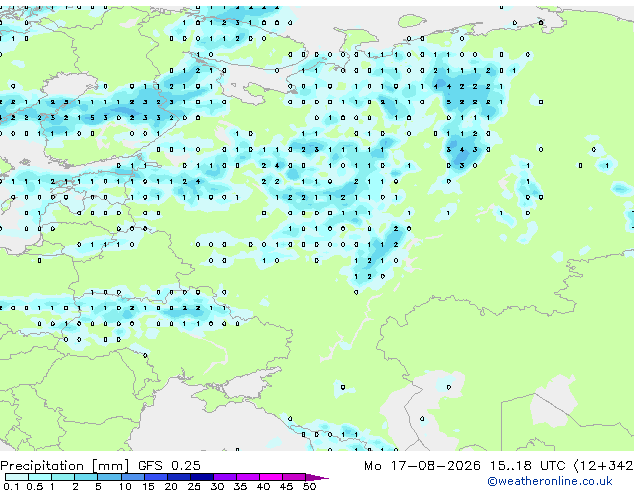
Task: Pick the 45–50 mm legend swatch
Action: (294, 477)
